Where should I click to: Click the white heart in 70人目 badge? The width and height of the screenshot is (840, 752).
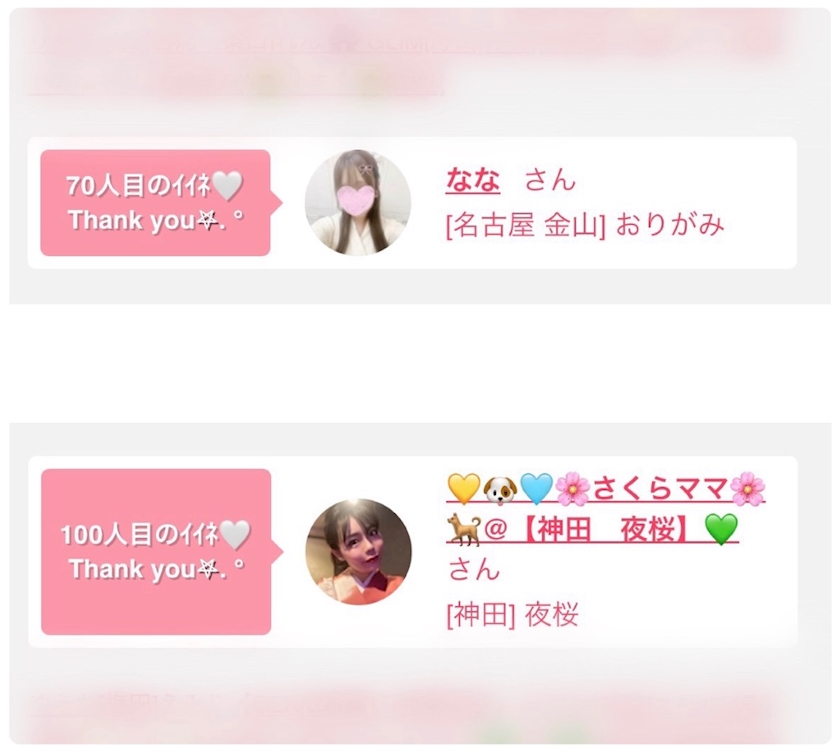pyautogui.click(x=227, y=186)
